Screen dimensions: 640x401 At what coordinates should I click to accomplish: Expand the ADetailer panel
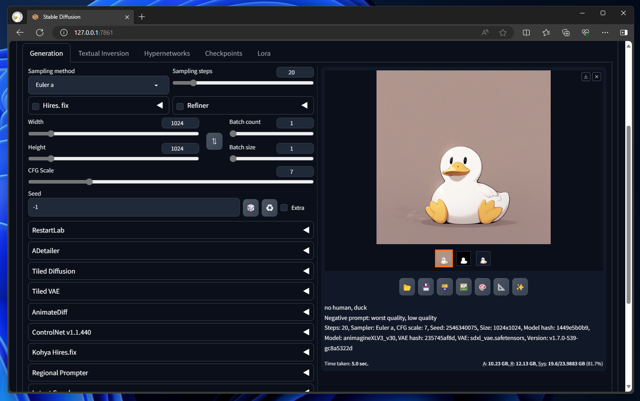tap(171, 251)
